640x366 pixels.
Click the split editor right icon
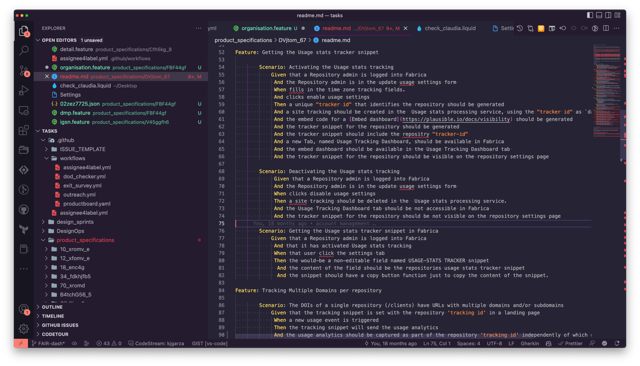pyautogui.click(x=606, y=28)
